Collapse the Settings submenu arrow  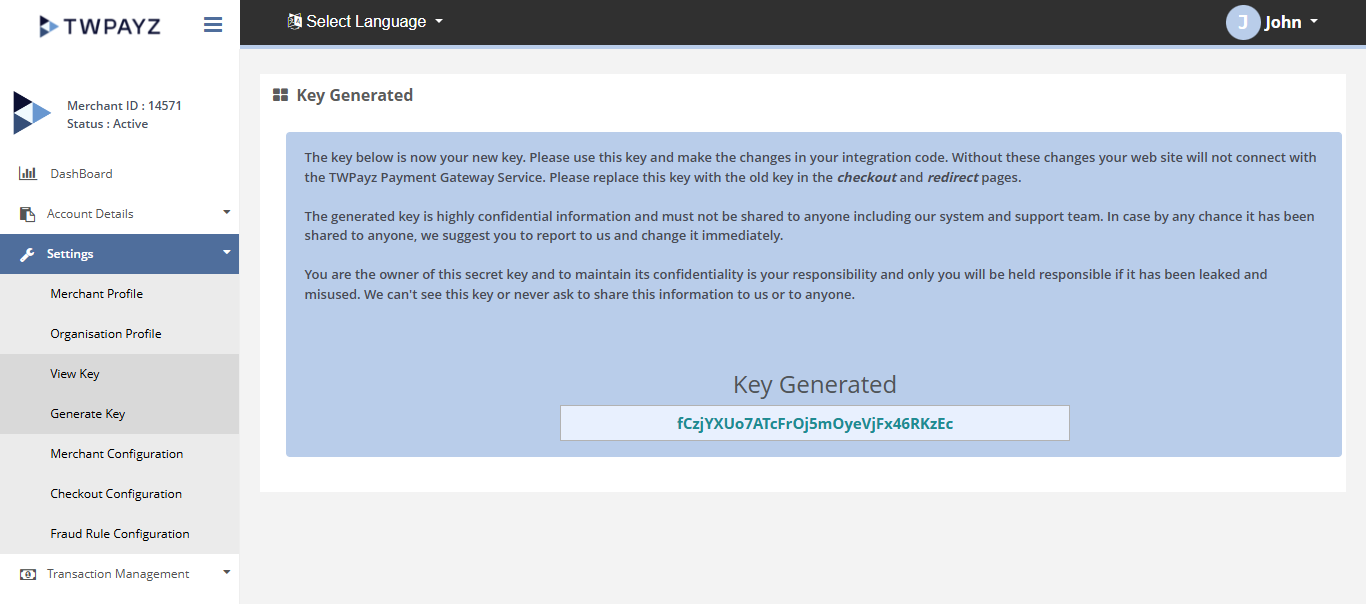click(x=226, y=252)
